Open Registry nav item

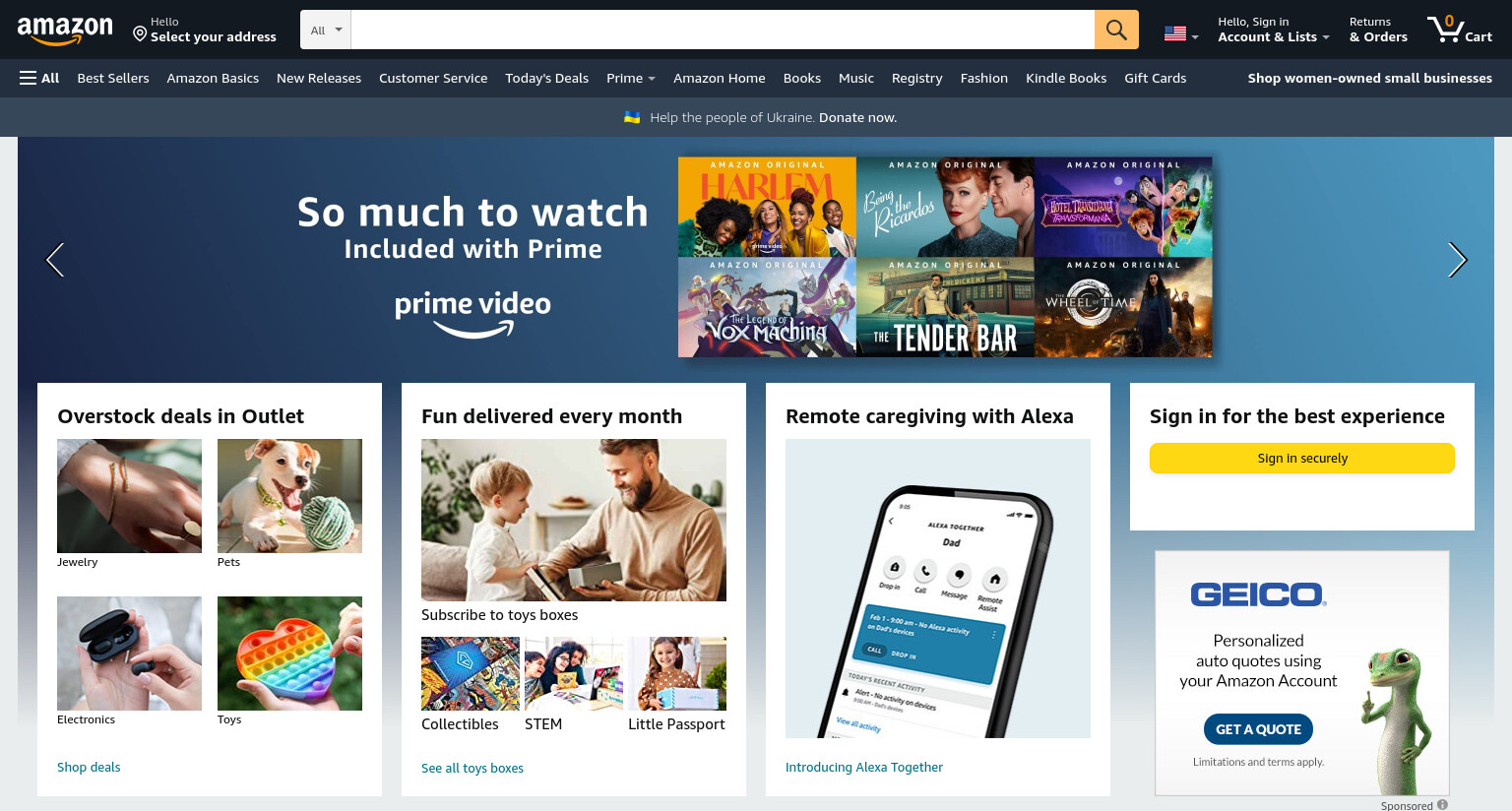(917, 78)
